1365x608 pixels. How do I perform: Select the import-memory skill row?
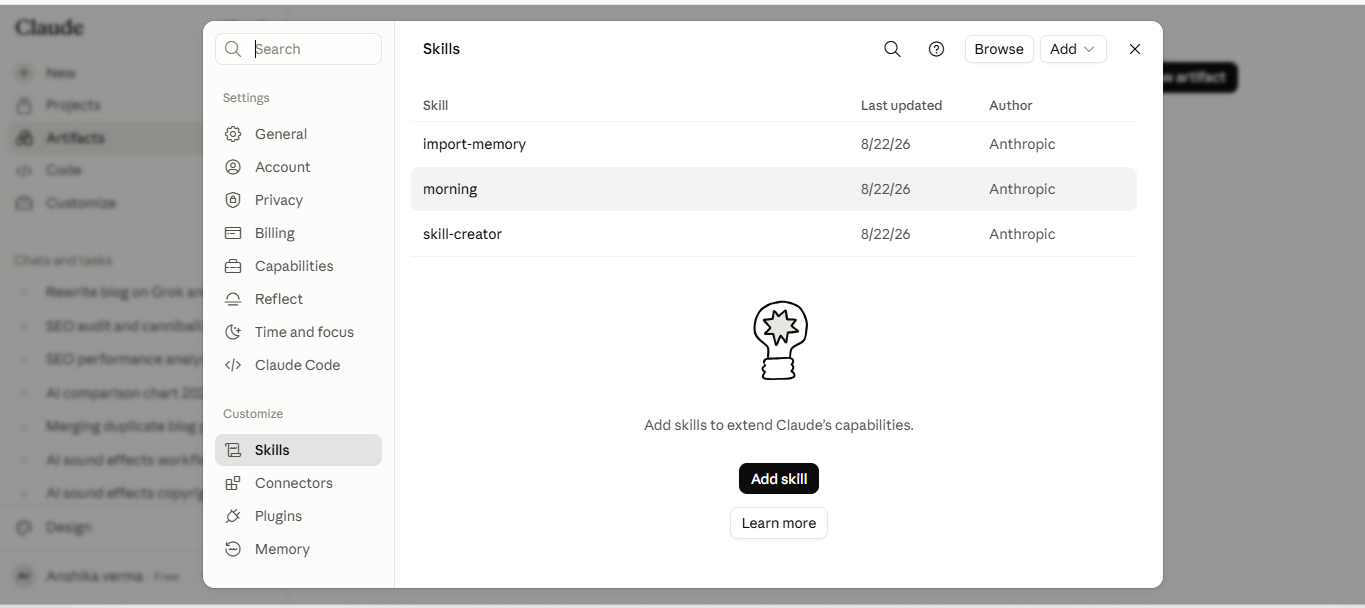pyautogui.click(x=774, y=144)
